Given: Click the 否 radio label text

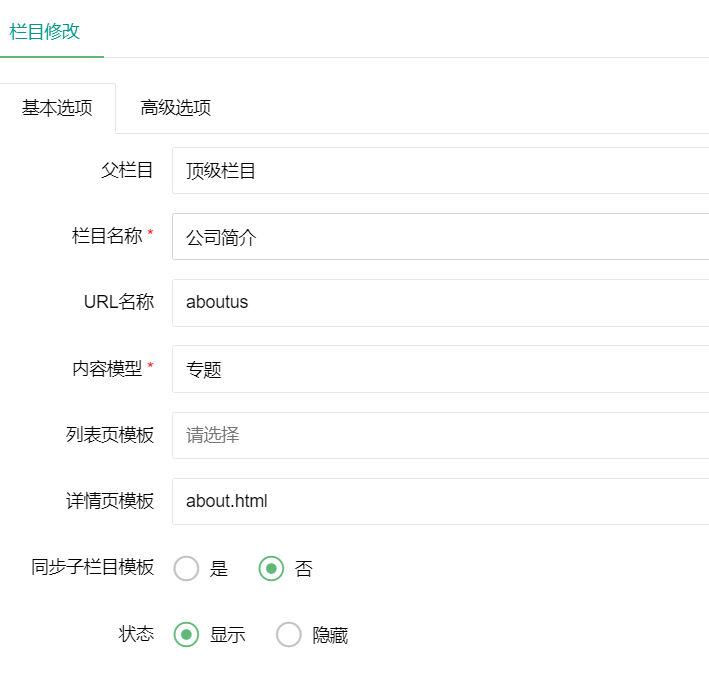Looking at the screenshot, I should coord(303,568).
